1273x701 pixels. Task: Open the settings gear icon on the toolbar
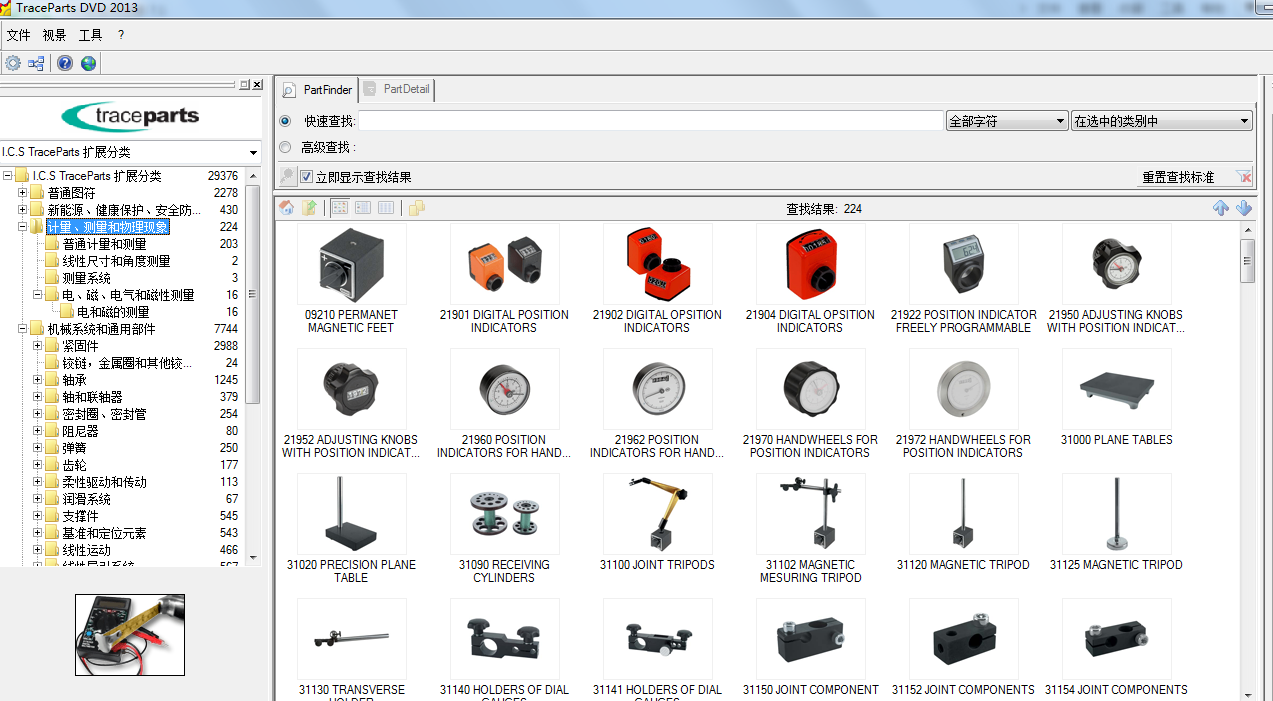click(x=13, y=63)
